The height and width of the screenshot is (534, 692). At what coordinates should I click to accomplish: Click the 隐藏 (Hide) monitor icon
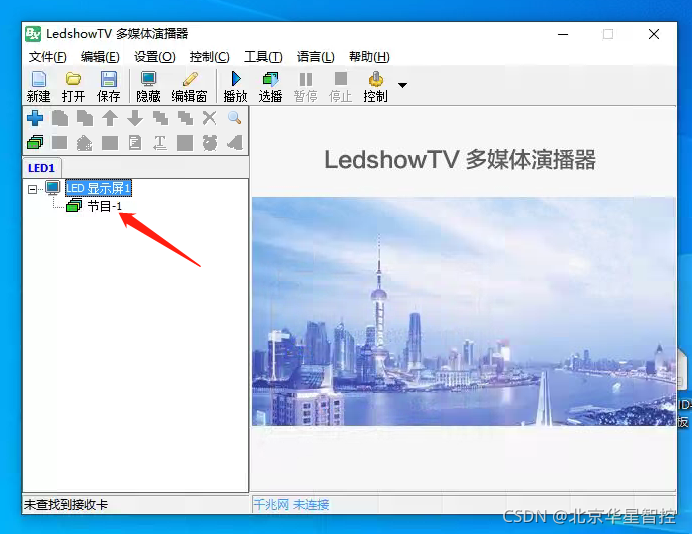(148, 86)
